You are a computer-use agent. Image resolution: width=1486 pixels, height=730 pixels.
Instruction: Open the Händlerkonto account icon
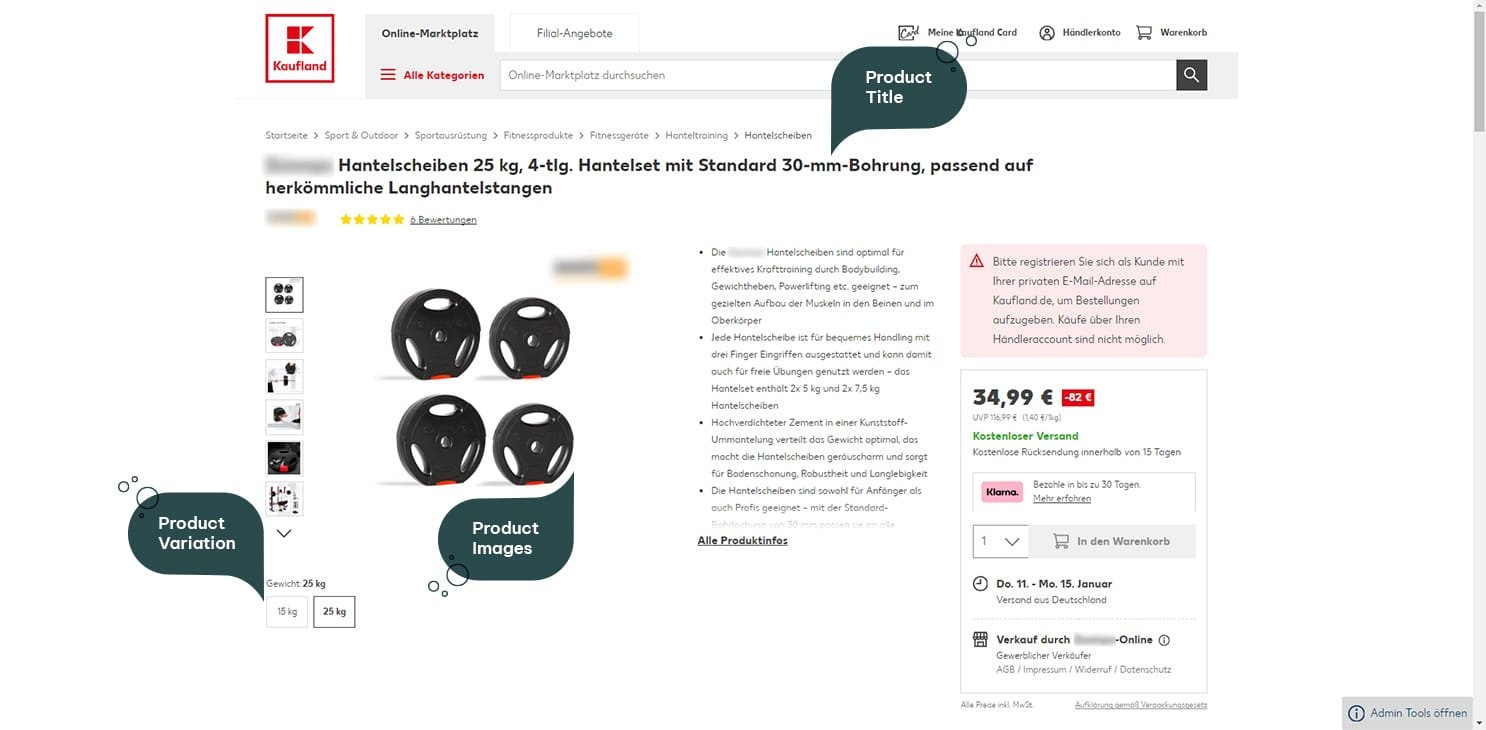click(x=1047, y=33)
